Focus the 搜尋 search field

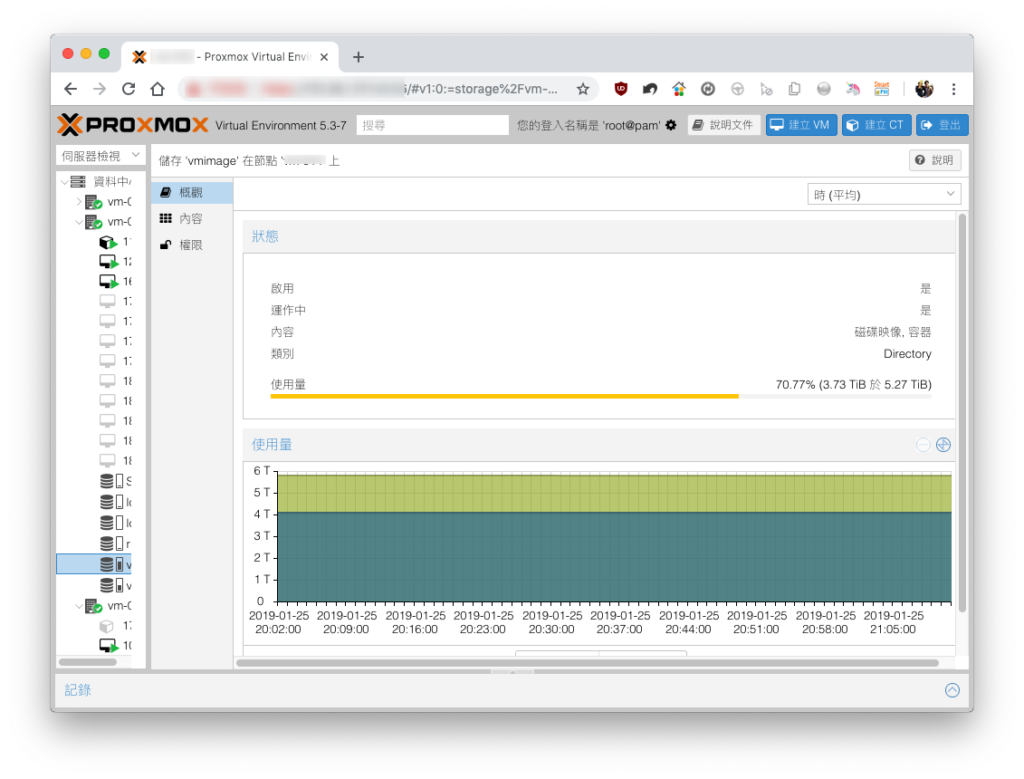pos(432,125)
